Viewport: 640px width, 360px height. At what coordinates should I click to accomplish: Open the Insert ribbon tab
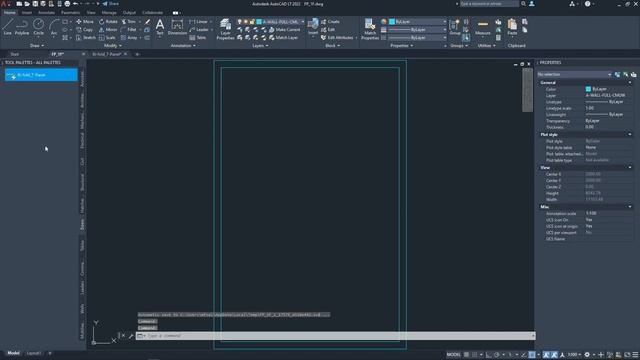27,13
